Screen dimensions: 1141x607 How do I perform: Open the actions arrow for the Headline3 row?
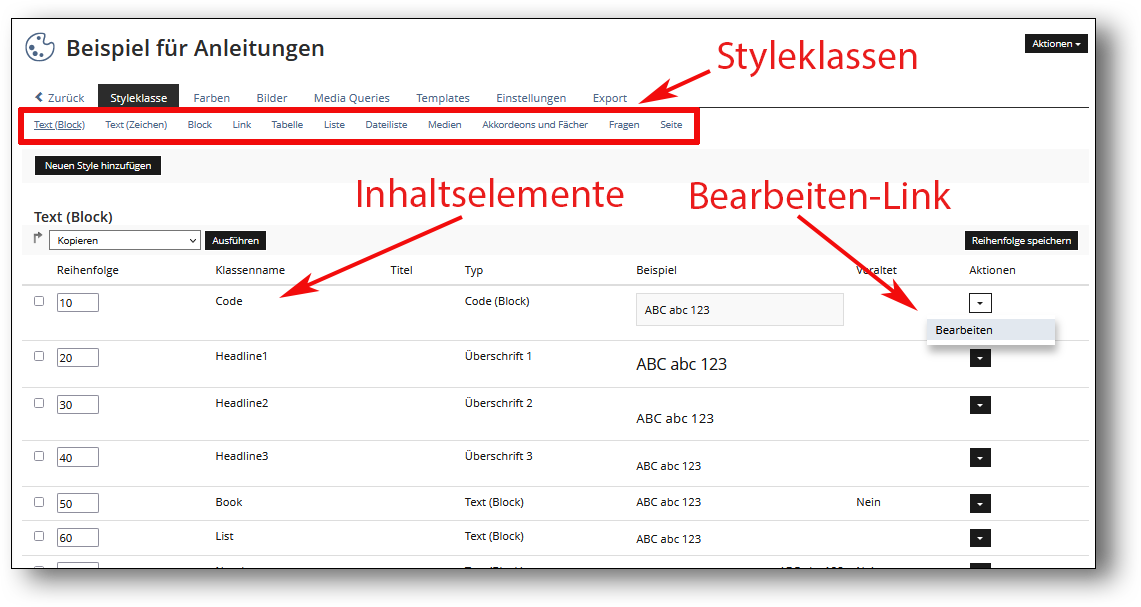pos(980,457)
